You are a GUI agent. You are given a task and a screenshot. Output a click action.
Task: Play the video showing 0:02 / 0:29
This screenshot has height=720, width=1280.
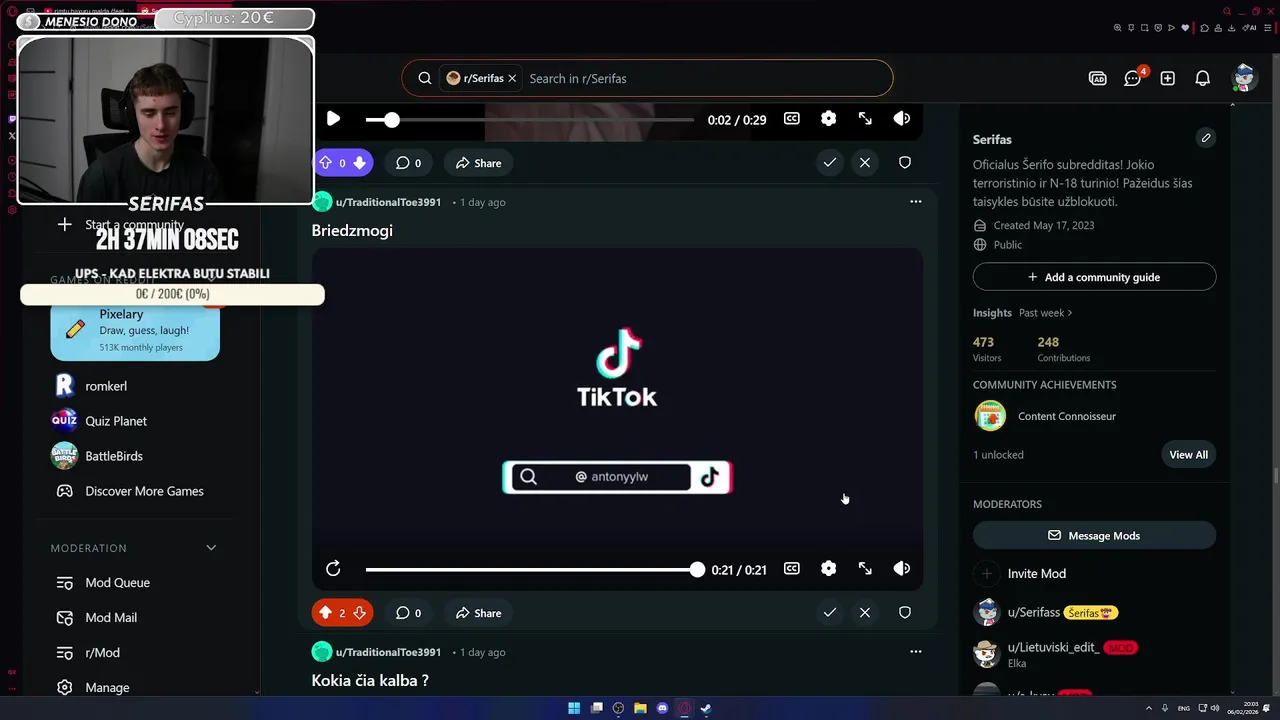333,119
